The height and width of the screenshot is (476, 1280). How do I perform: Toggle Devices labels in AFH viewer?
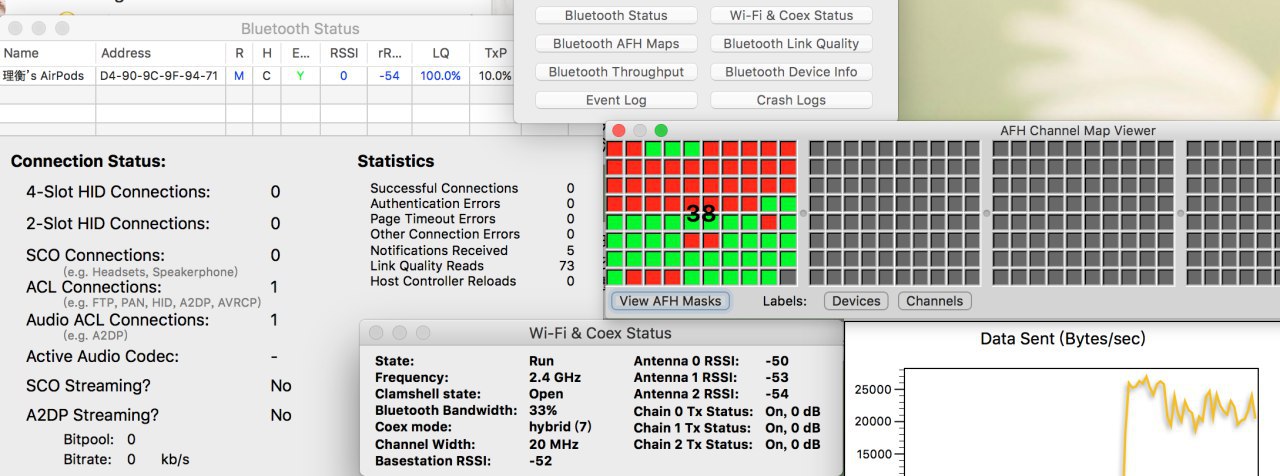click(x=856, y=301)
